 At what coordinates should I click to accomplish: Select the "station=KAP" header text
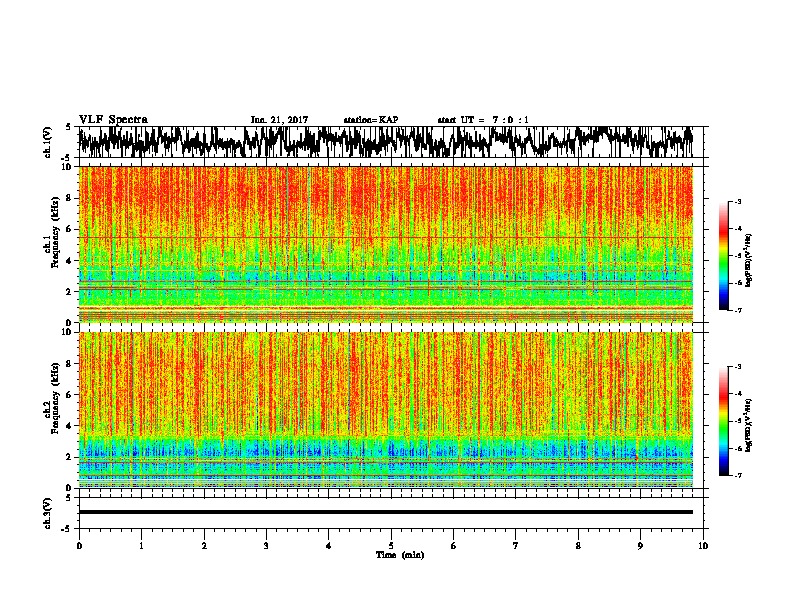tap(371, 120)
